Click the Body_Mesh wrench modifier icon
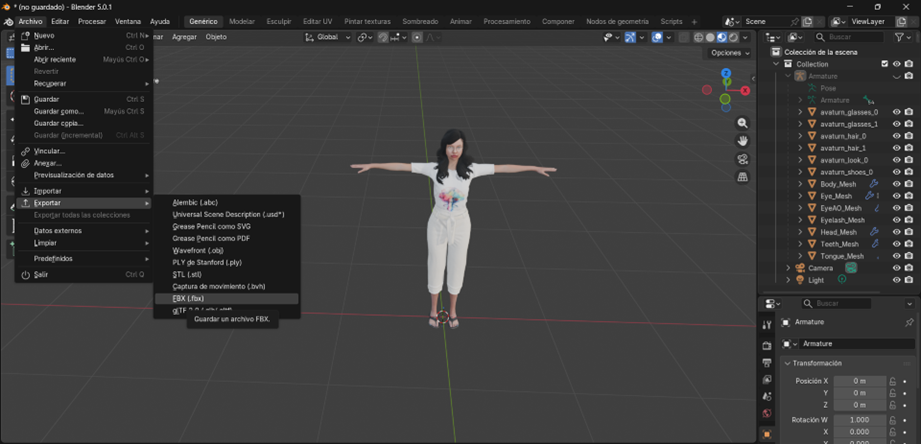 coord(873,184)
